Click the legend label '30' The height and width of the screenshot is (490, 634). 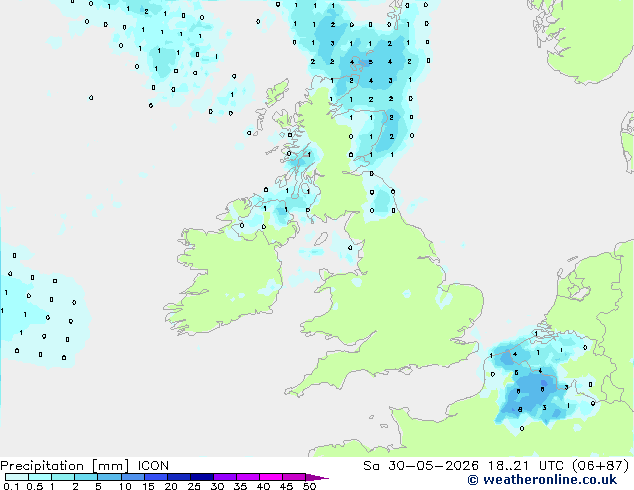tap(217, 486)
